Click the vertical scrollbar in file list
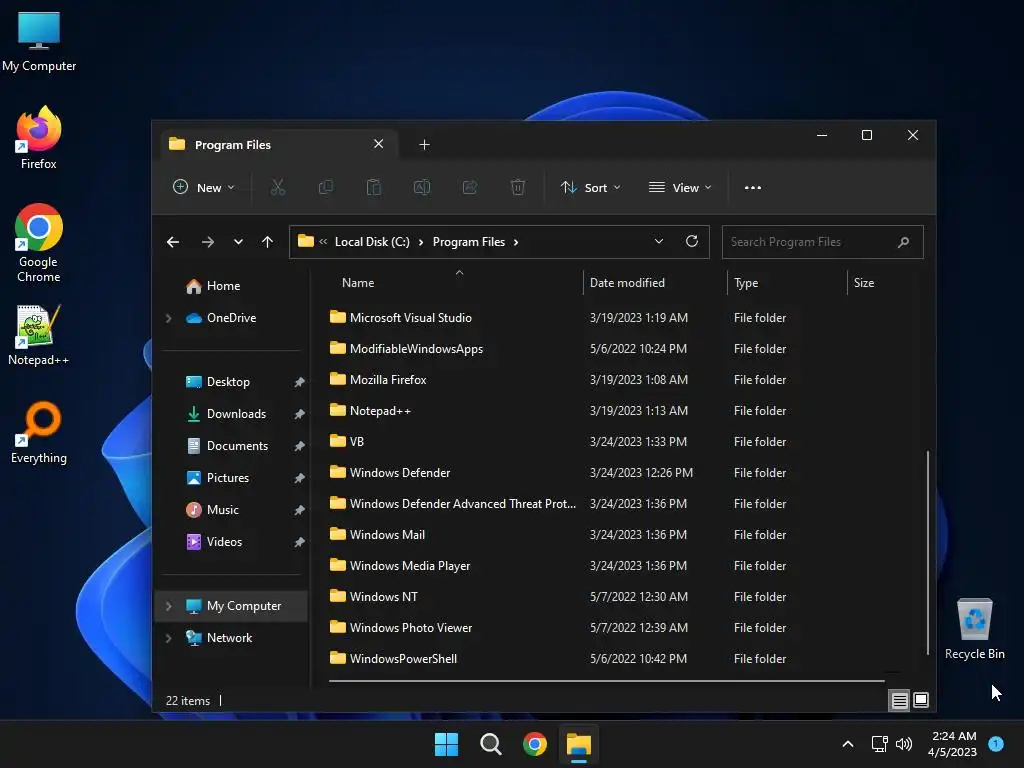 click(927, 552)
